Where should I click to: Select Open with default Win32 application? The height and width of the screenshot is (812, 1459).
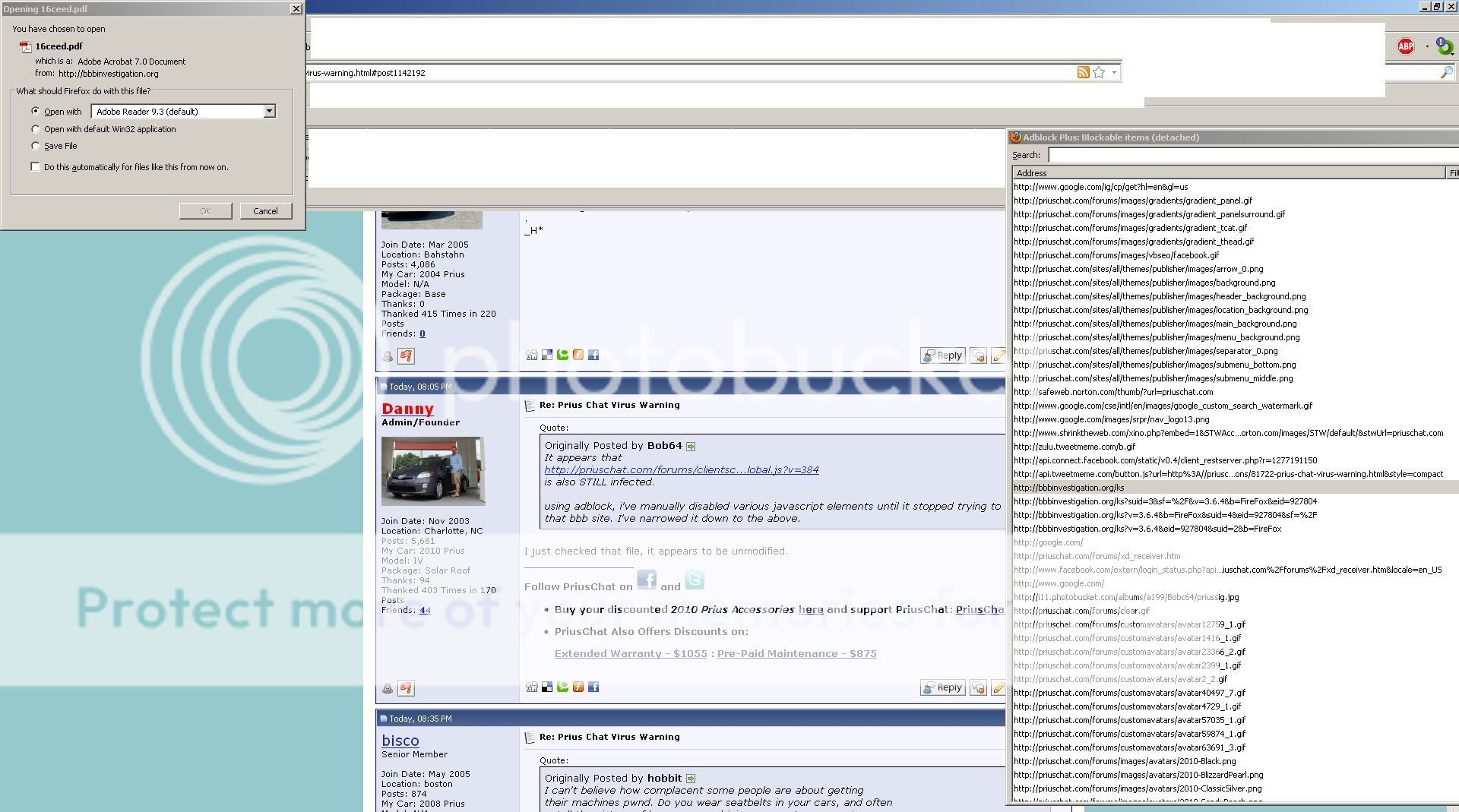[35, 129]
